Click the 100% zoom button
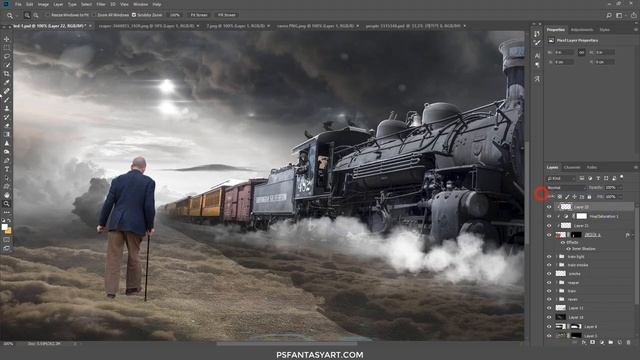 (175, 15)
